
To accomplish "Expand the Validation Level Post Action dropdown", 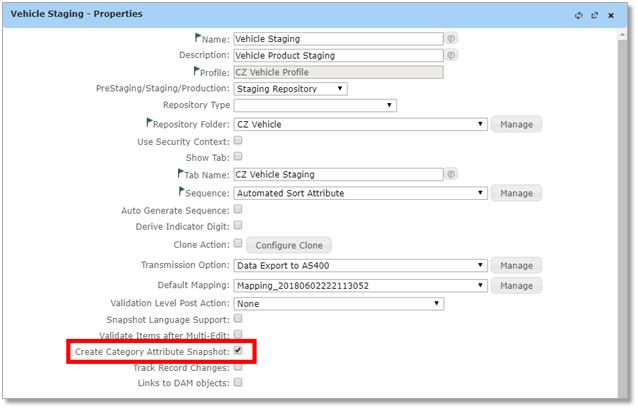I will tap(339, 303).
